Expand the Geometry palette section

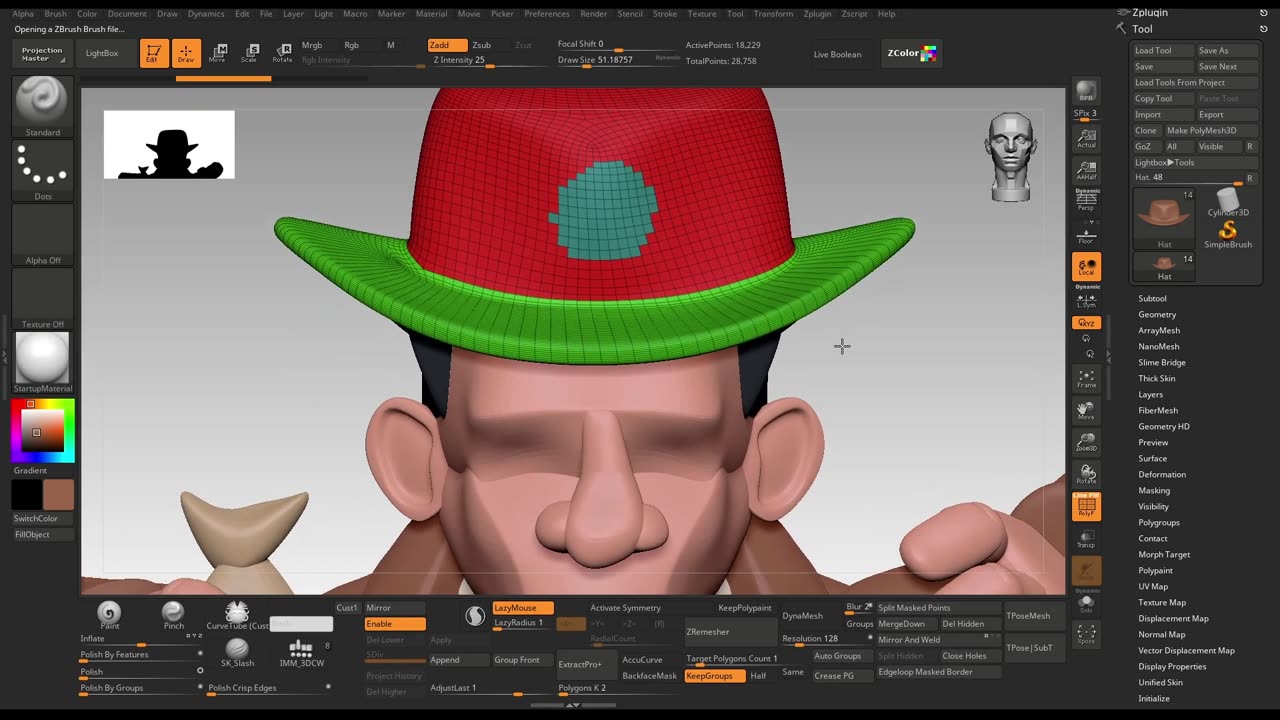[1157, 314]
